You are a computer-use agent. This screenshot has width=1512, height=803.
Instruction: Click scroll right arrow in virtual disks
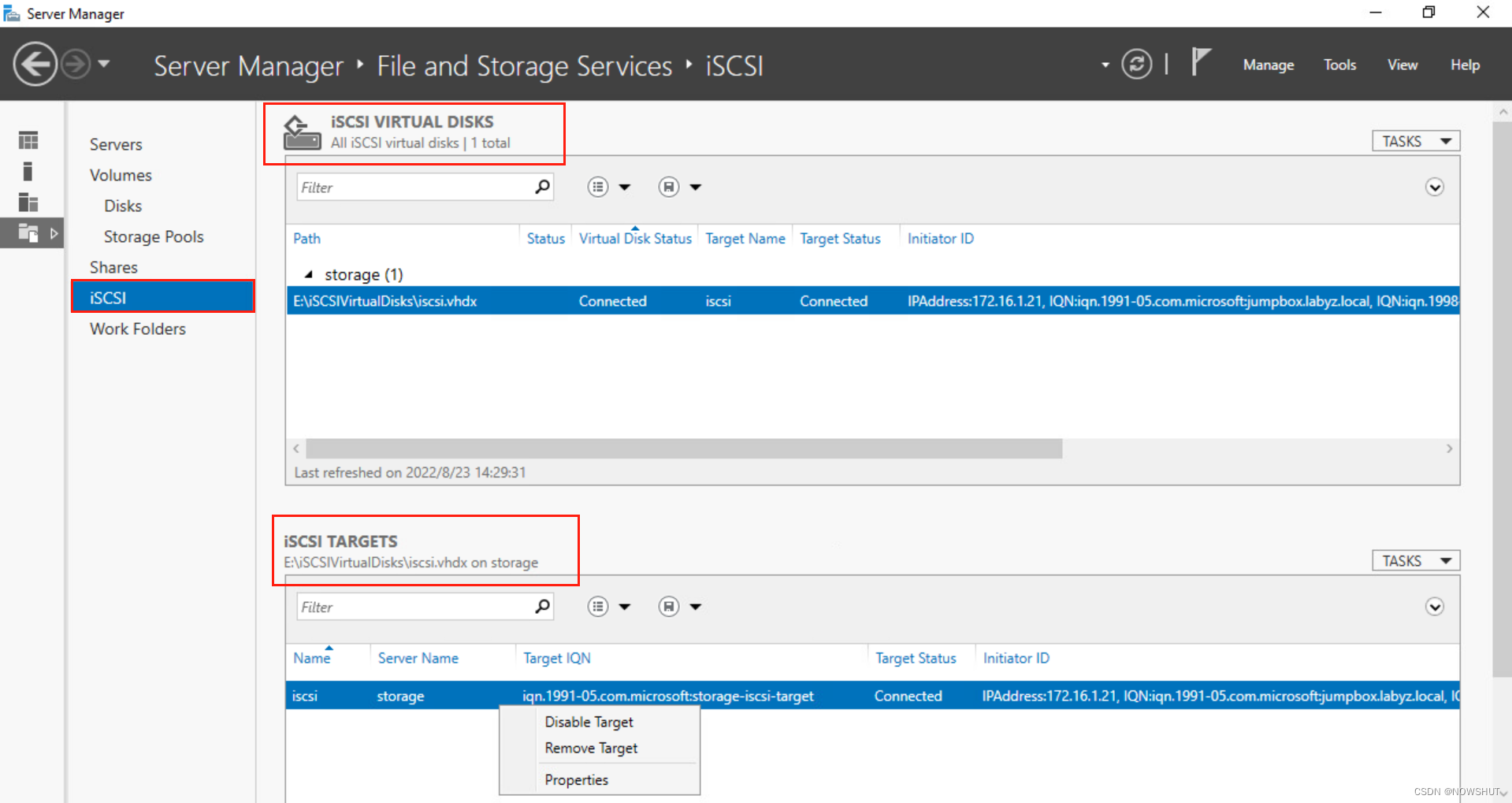tap(1449, 448)
